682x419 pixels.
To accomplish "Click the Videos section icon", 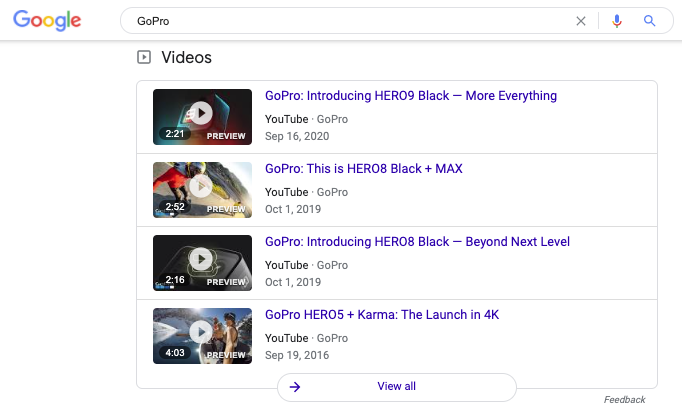I will coord(144,58).
